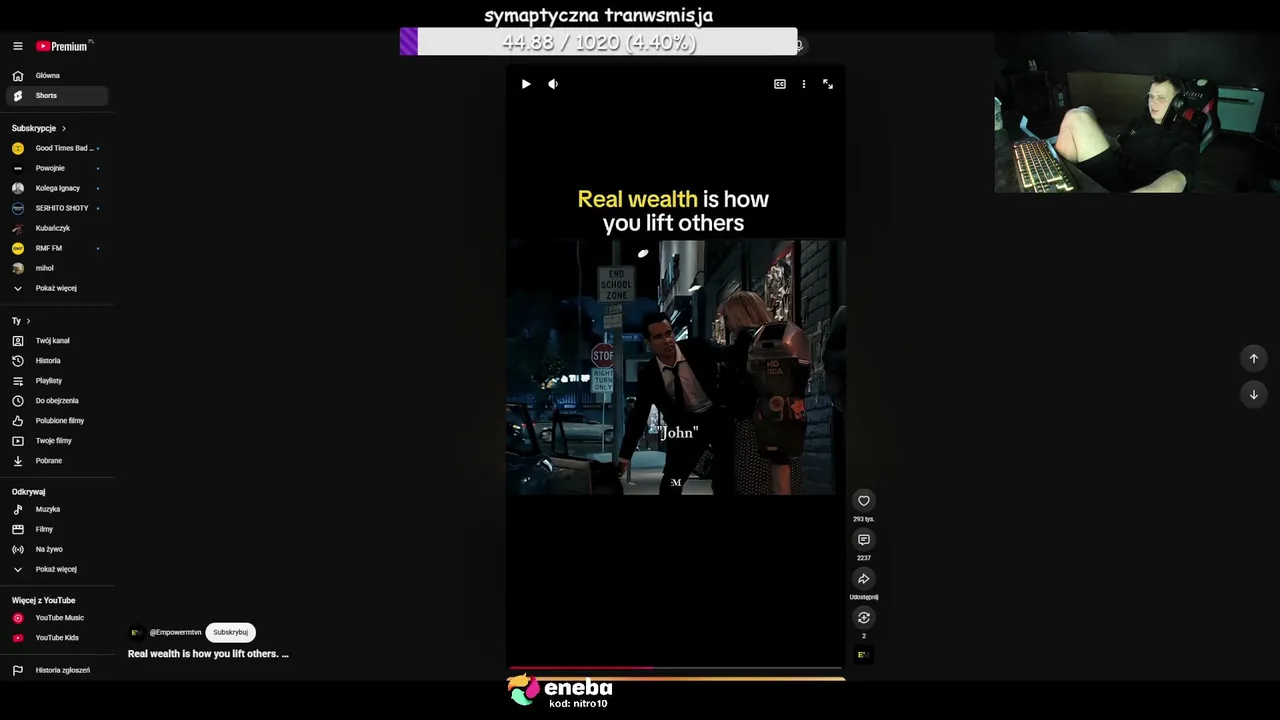The image size is (1280, 720).
Task: Click the Subskrybuj button
Action: [x=230, y=632]
